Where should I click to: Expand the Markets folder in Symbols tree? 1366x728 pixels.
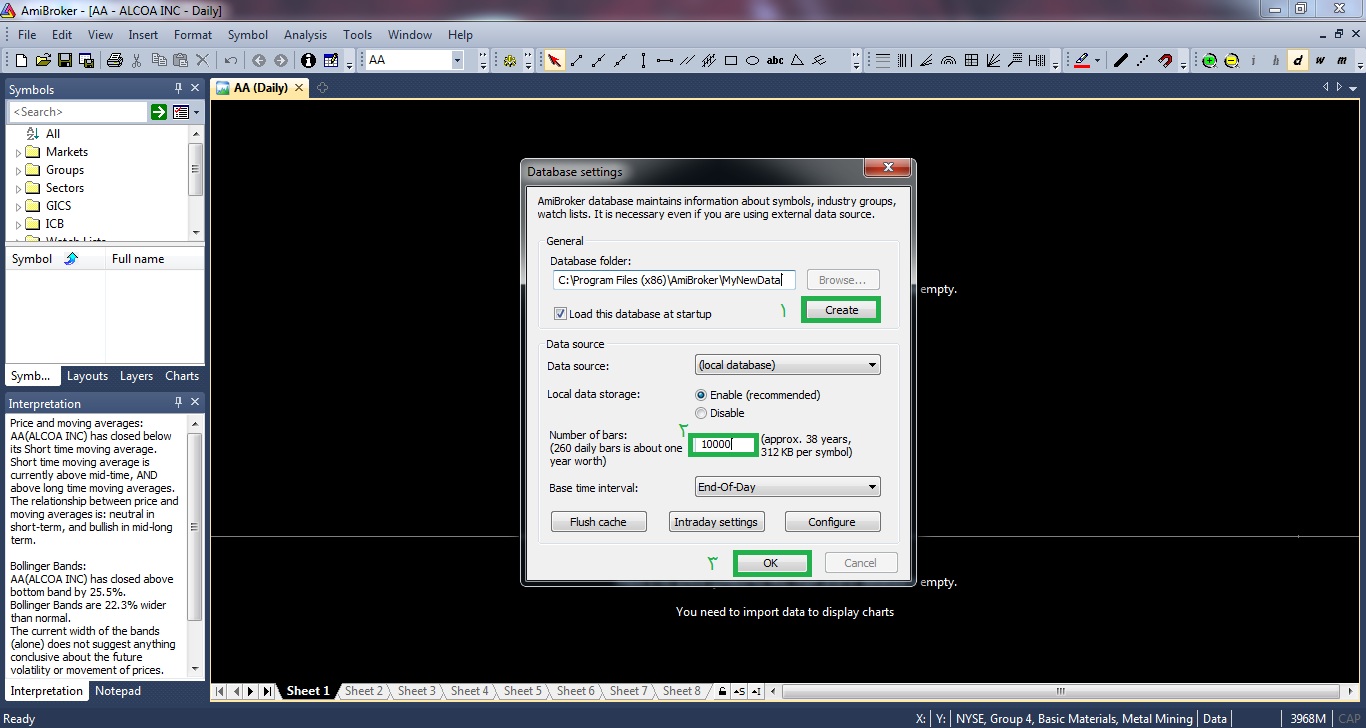pyautogui.click(x=18, y=153)
